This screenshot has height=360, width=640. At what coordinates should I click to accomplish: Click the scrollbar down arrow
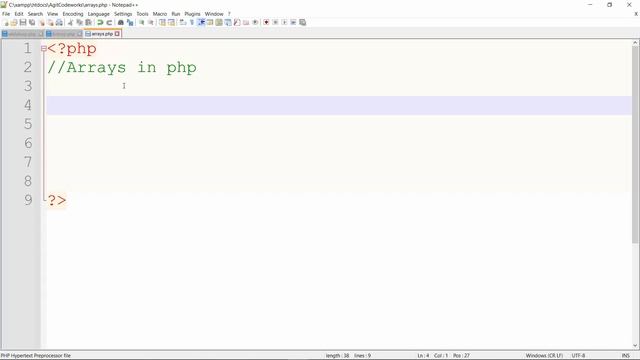(636, 346)
